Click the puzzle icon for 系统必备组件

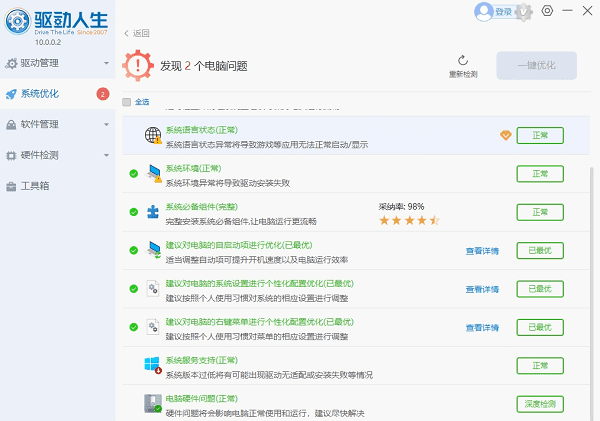[153, 212]
